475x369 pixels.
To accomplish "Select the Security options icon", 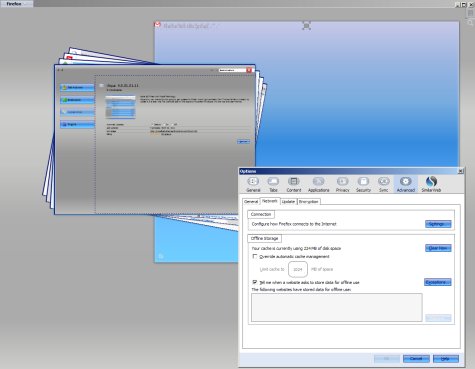I will (363, 184).
